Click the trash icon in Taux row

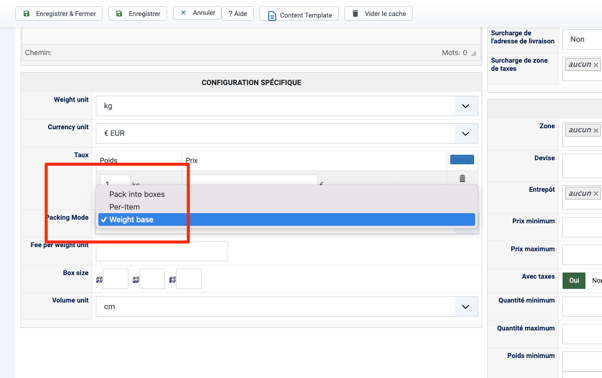462,178
